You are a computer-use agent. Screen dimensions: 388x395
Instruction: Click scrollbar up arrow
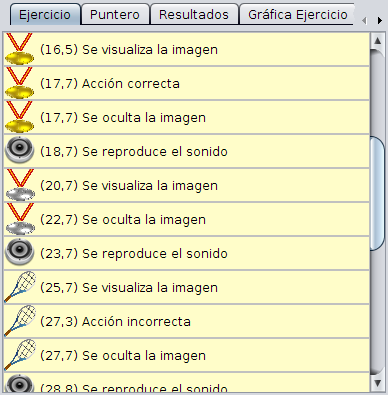tap(377, 41)
